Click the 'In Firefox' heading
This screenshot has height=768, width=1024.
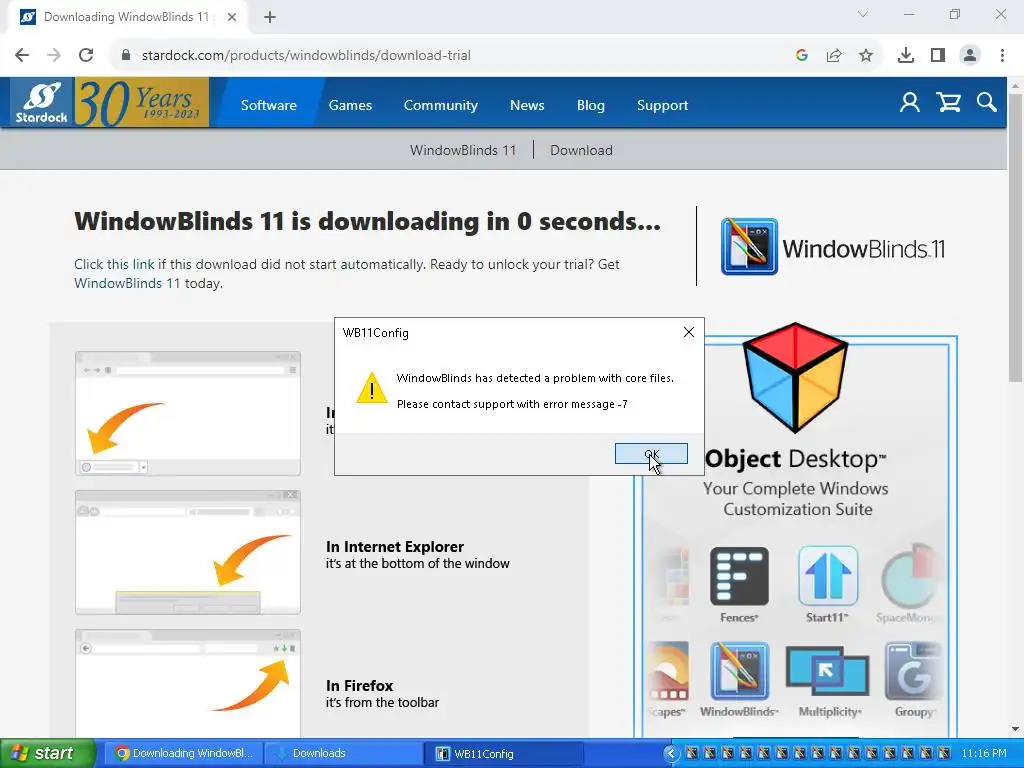click(x=359, y=686)
